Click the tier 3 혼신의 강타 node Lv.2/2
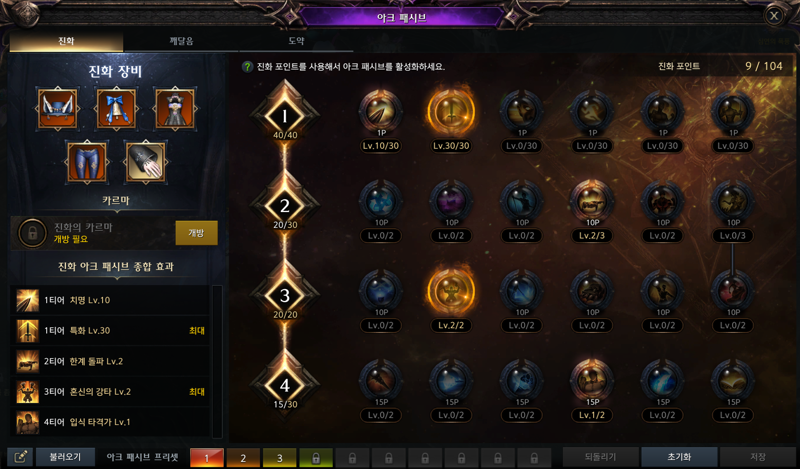This screenshot has width=800, height=469. (x=451, y=291)
